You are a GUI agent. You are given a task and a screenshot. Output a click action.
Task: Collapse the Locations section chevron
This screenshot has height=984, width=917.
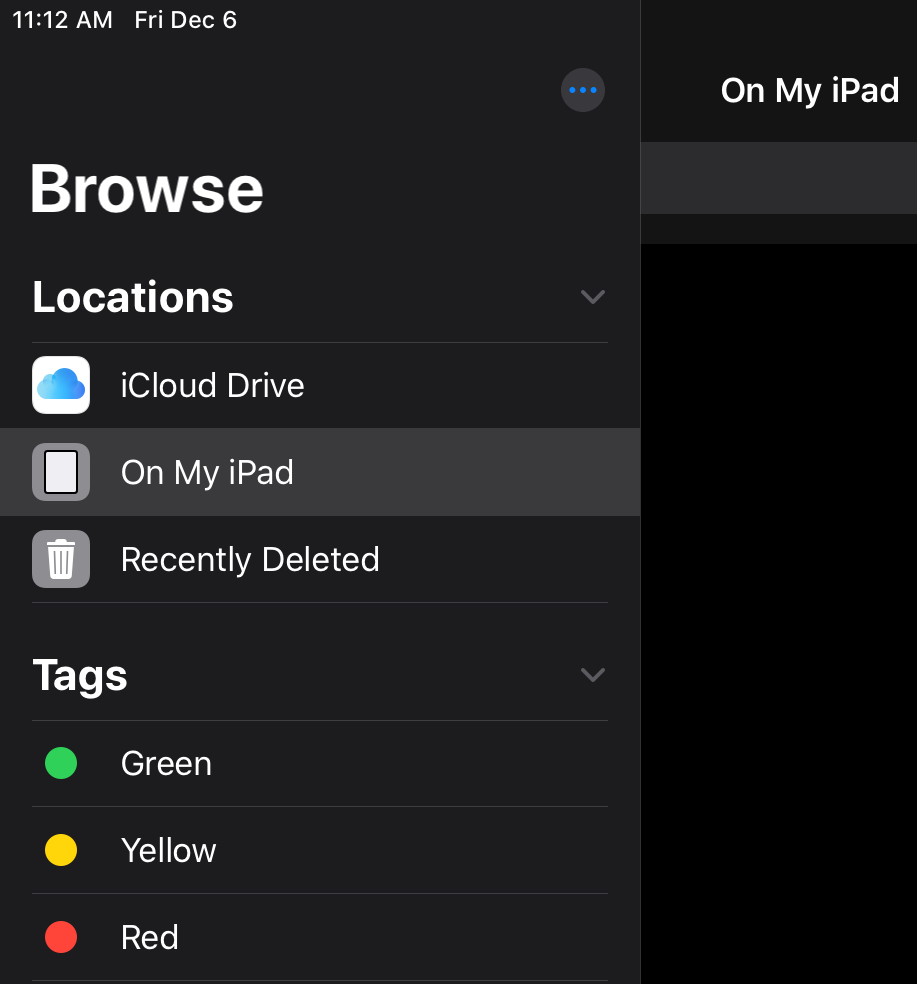pyautogui.click(x=593, y=297)
